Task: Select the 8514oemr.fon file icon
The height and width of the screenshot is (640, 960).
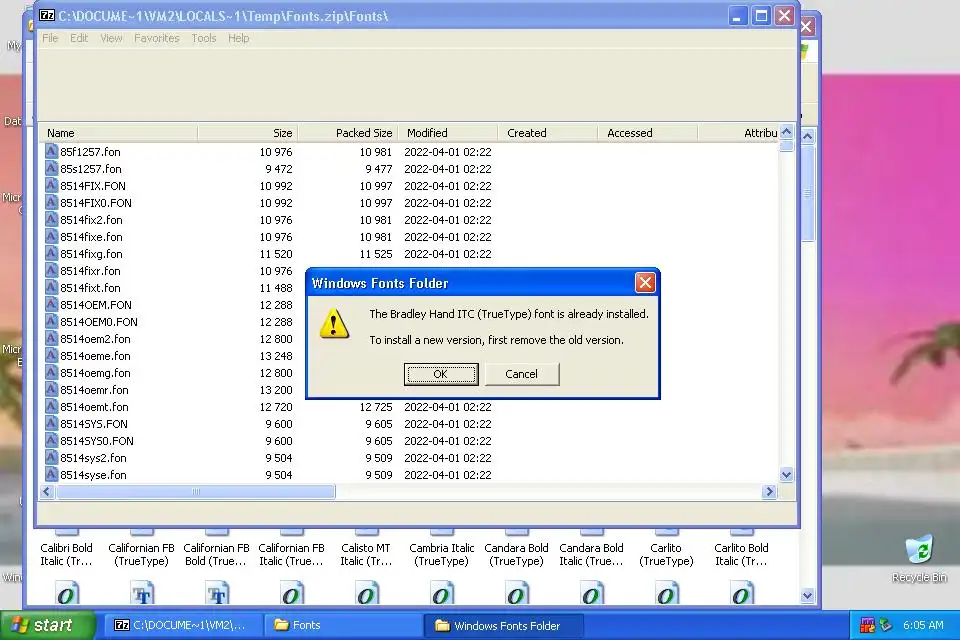Action: (51, 390)
